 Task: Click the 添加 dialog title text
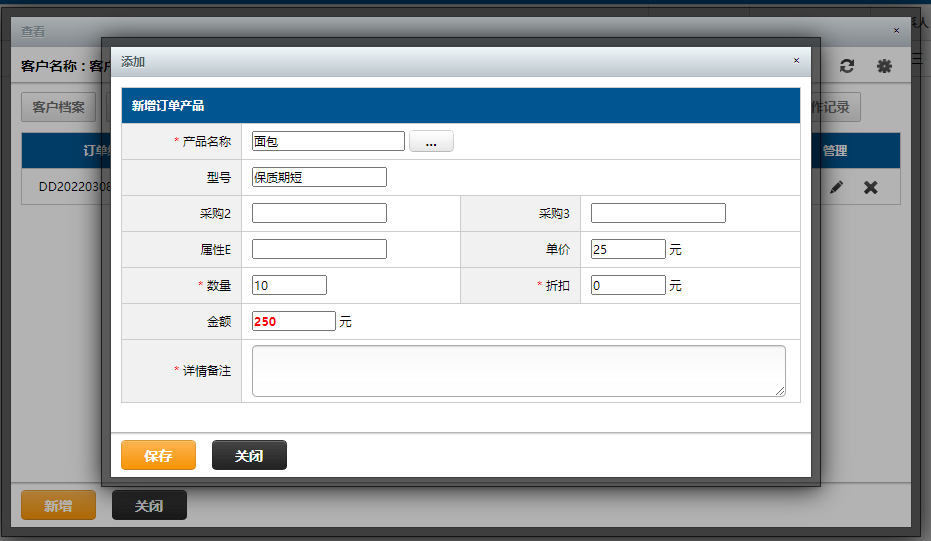[x=133, y=62]
